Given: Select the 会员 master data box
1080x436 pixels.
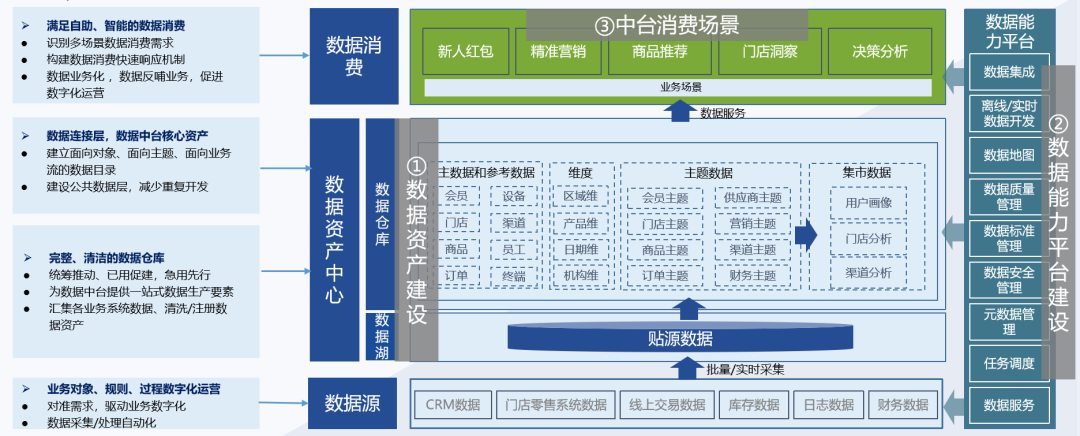Looking at the screenshot, I should pyautogui.click(x=456, y=196).
